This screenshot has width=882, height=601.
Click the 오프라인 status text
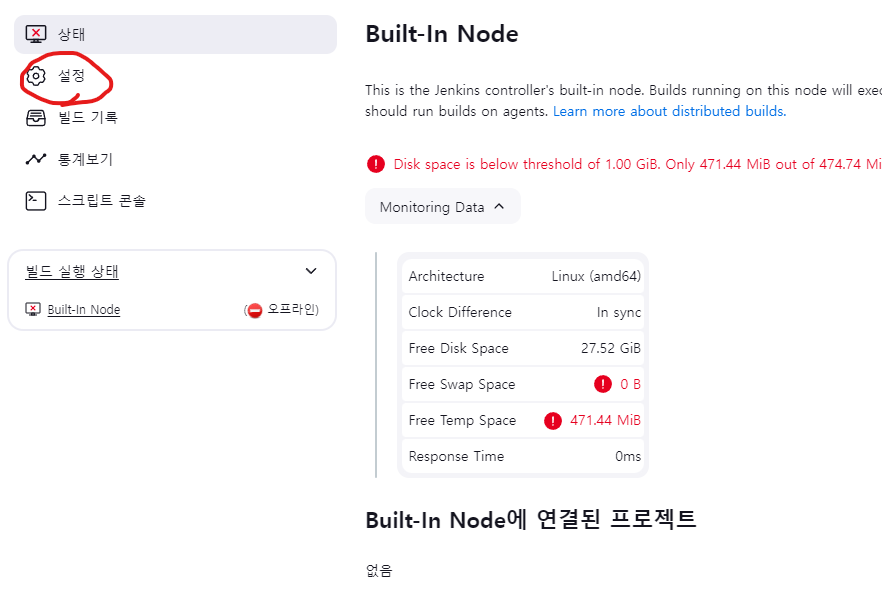pyautogui.click(x=292, y=309)
